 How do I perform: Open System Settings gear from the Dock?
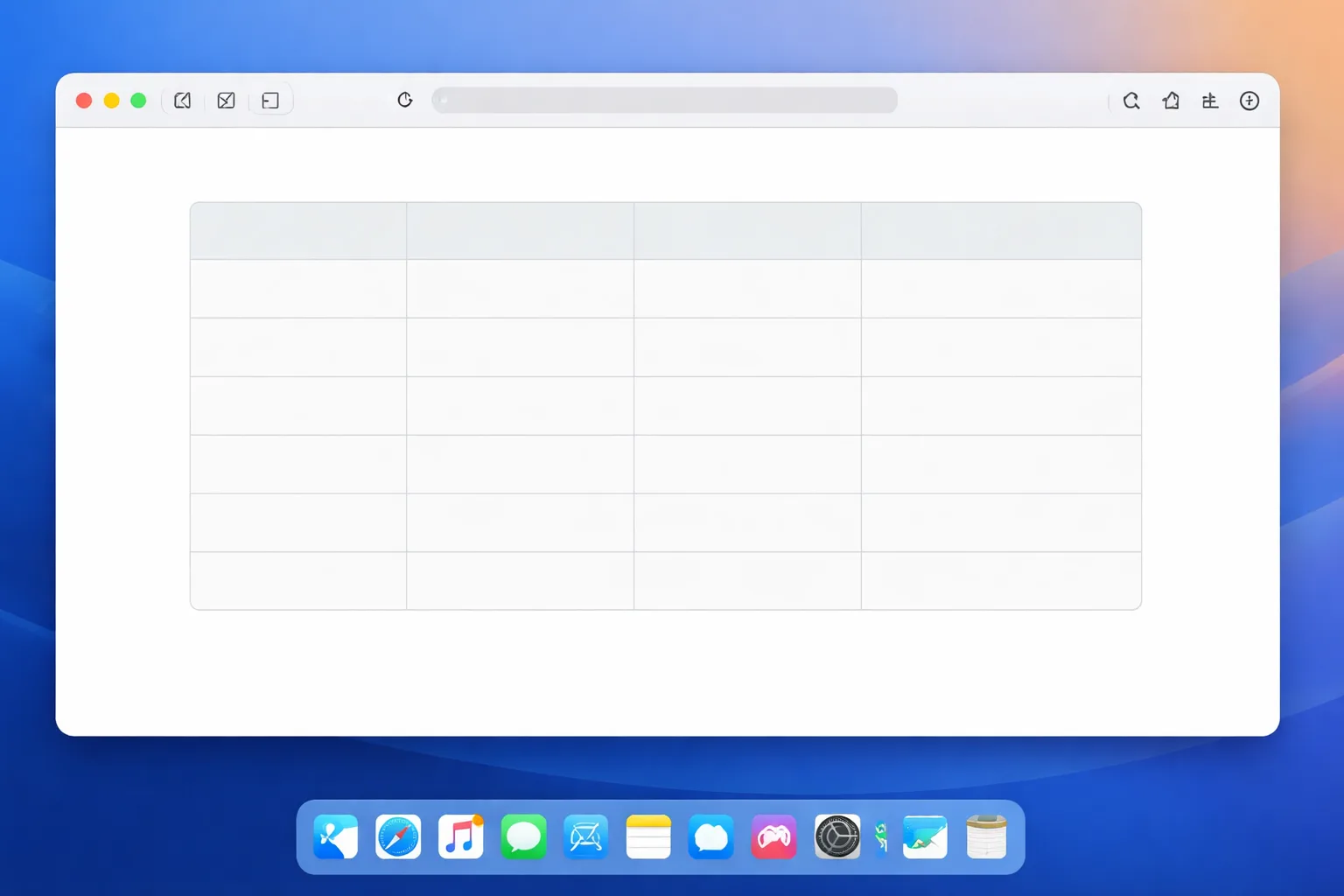point(837,837)
